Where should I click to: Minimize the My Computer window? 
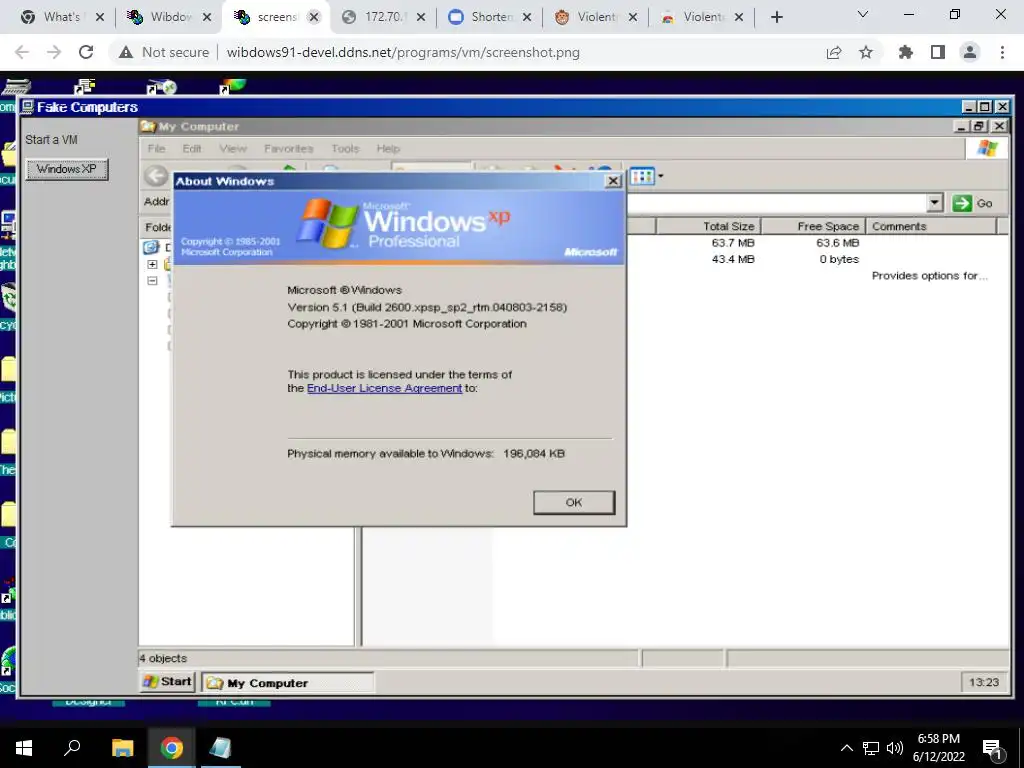click(961, 127)
